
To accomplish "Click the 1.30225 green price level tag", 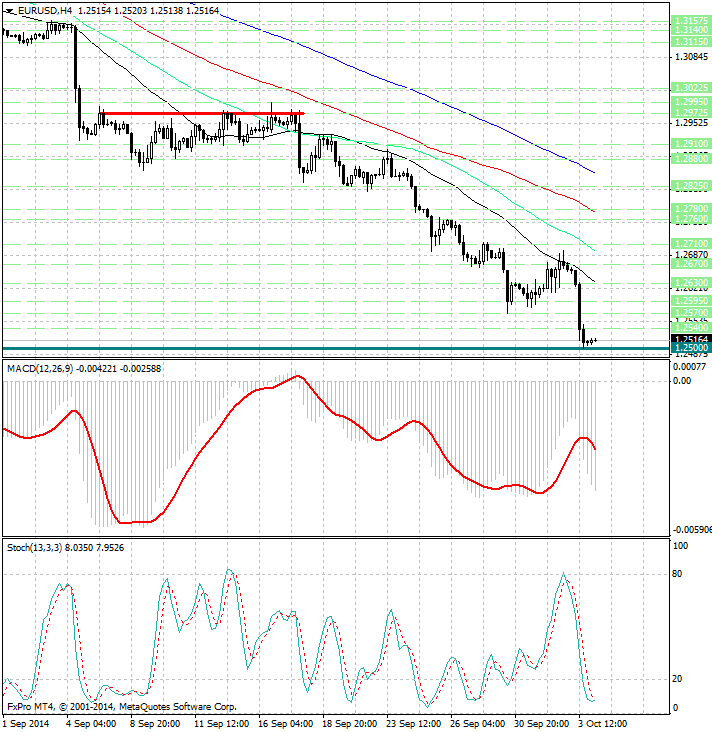I will 691,88.
